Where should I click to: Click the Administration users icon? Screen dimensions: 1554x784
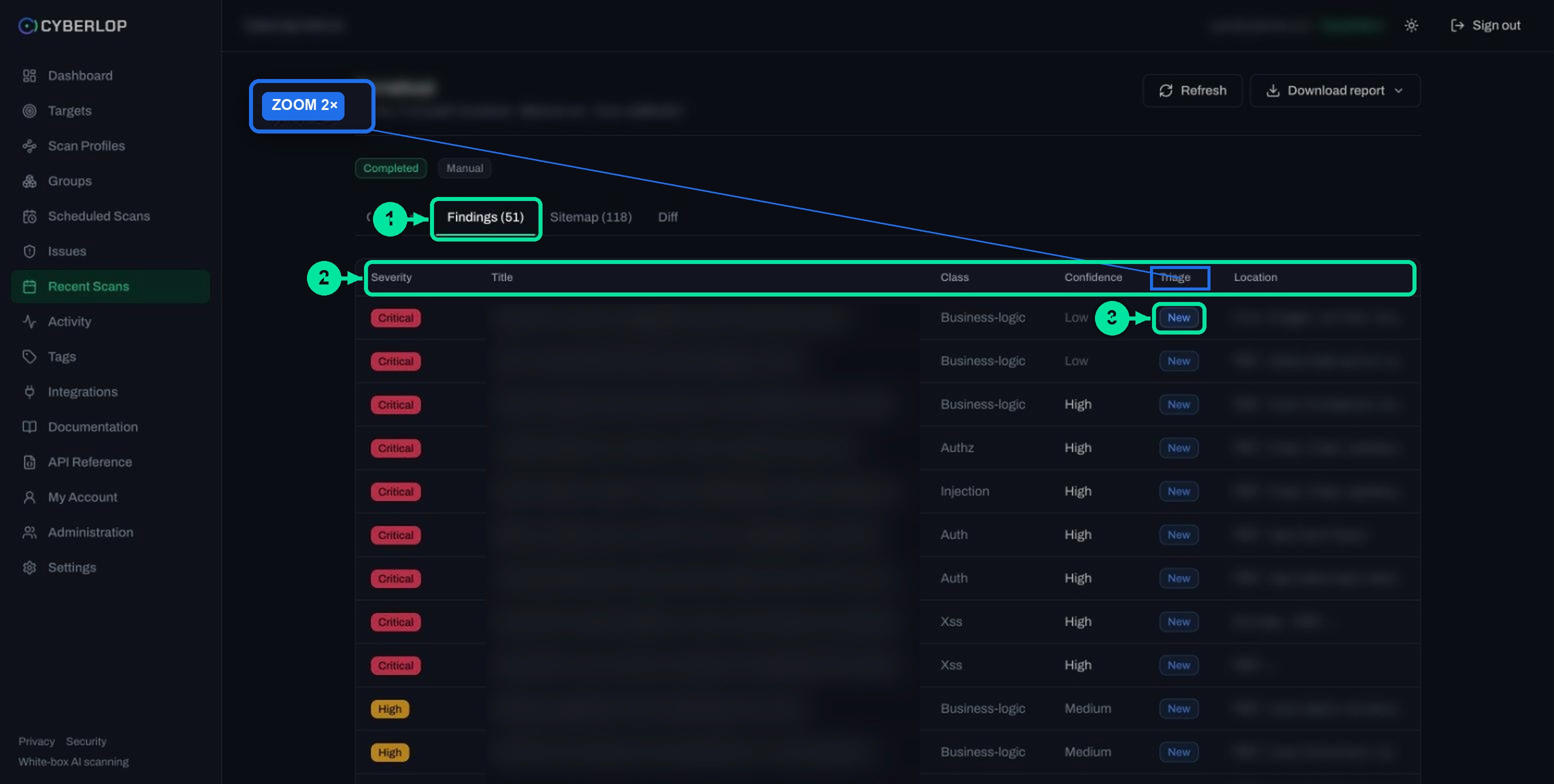[29, 532]
